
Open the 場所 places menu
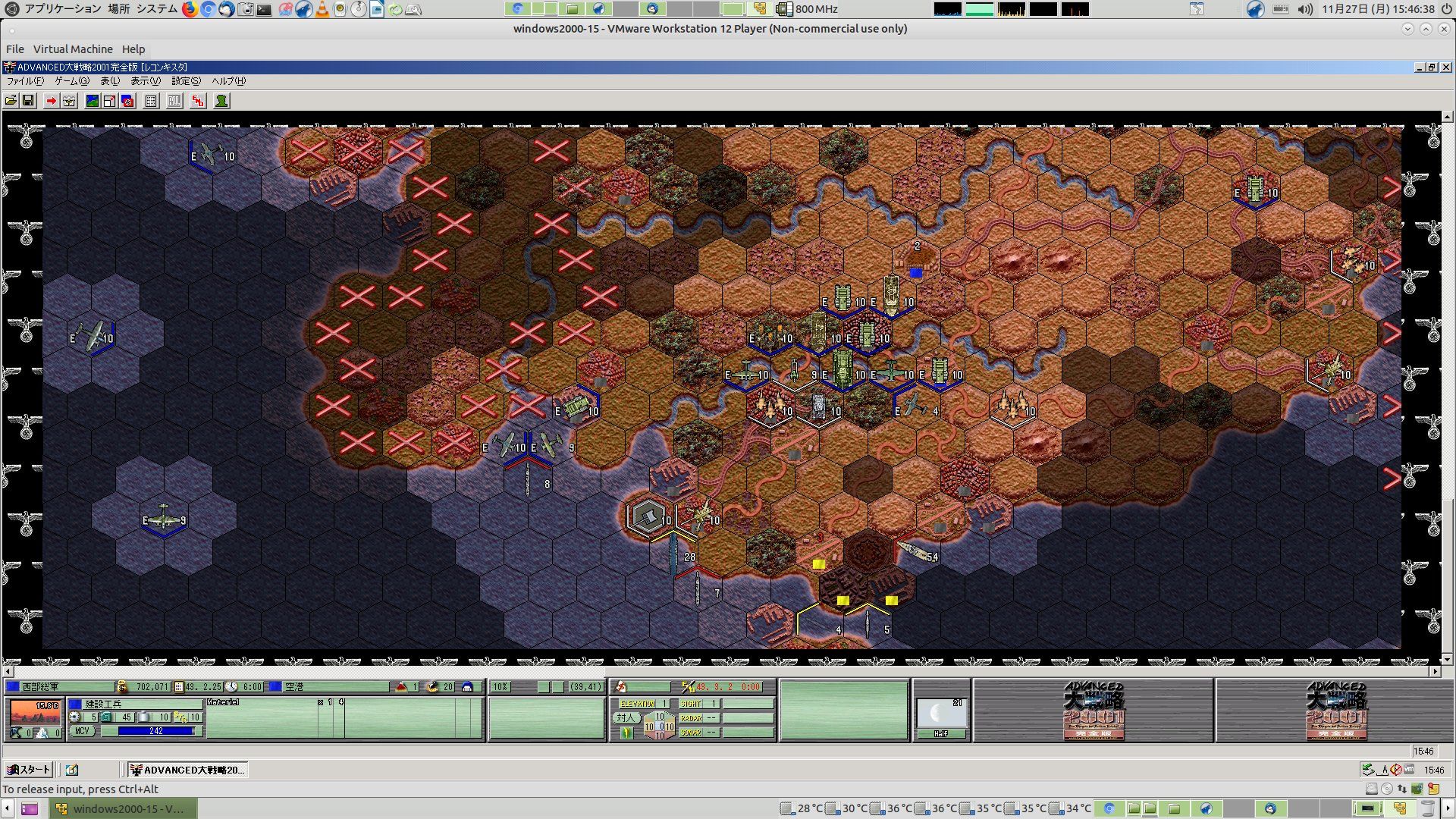pyautogui.click(x=118, y=9)
